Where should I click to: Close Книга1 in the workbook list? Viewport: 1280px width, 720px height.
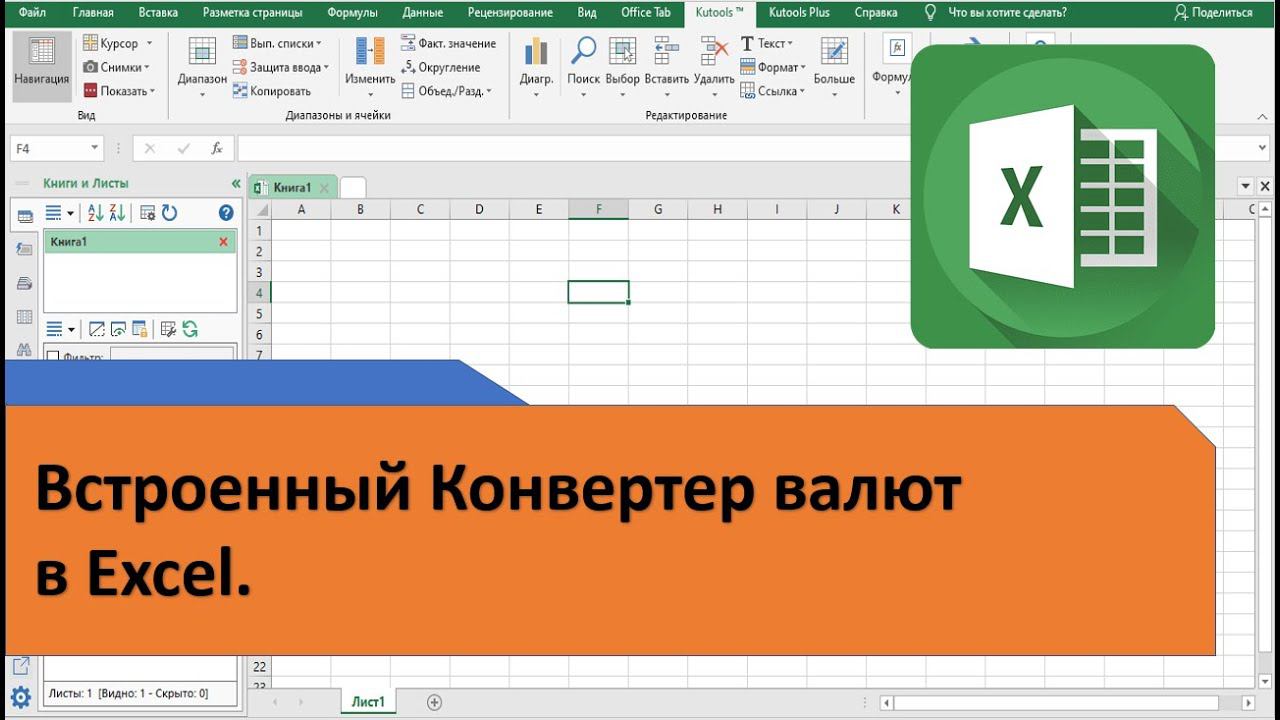[x=223, y=242]
